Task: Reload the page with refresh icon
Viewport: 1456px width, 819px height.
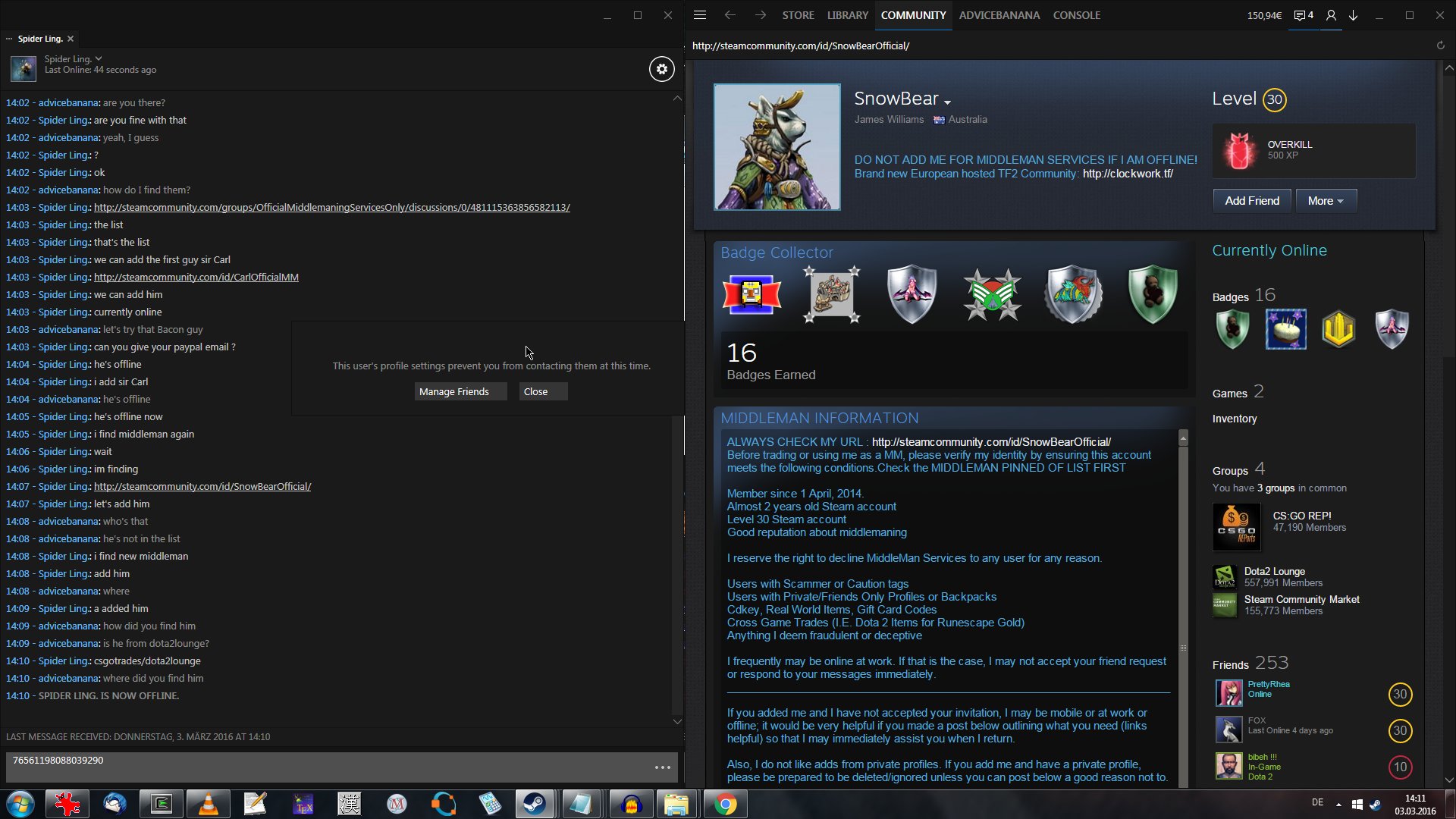Action: (1440, 45)
